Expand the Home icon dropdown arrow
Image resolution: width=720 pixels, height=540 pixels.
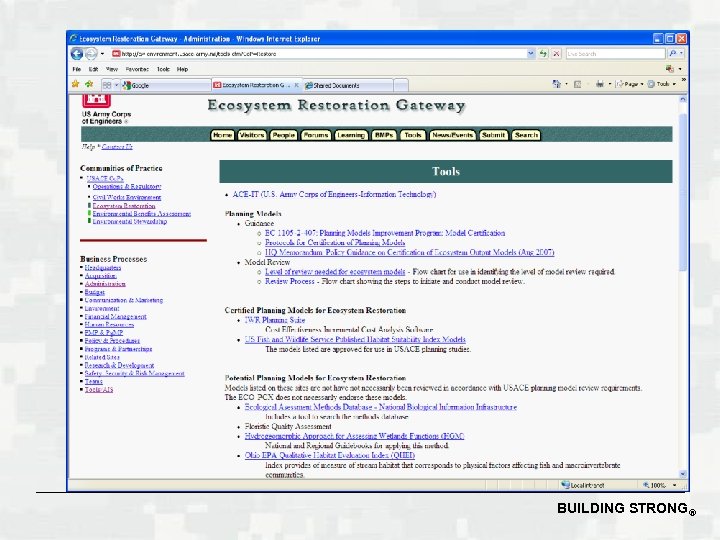tap(566, 84)
